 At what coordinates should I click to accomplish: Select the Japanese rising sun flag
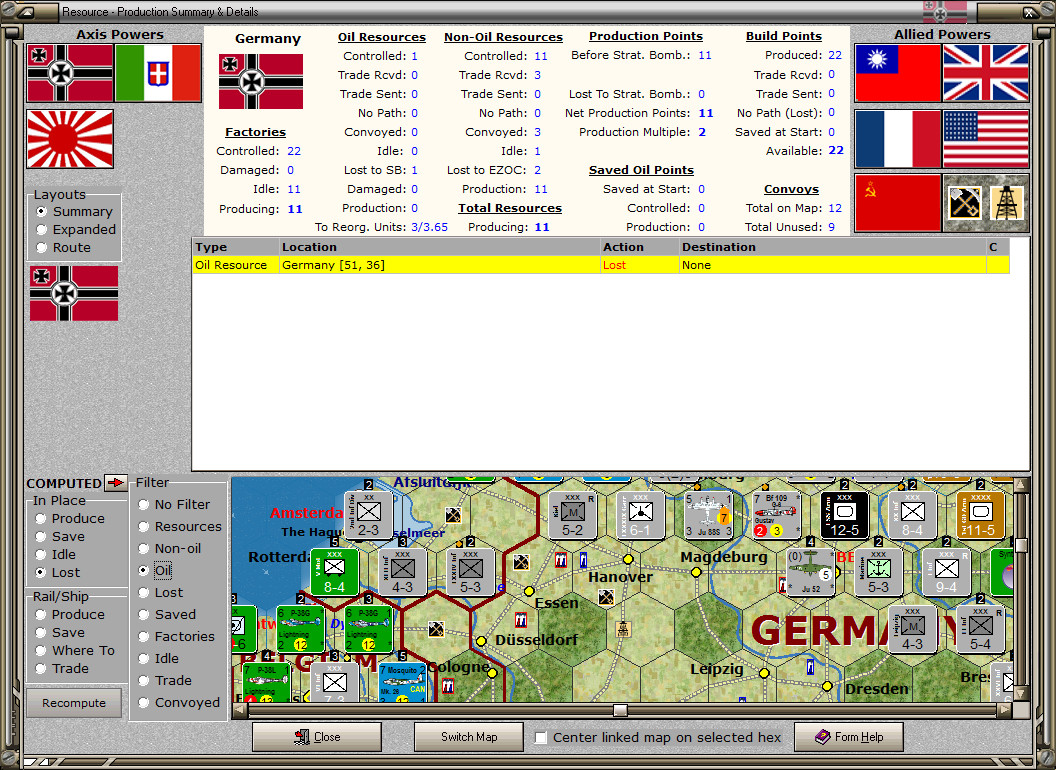(69, 139)
